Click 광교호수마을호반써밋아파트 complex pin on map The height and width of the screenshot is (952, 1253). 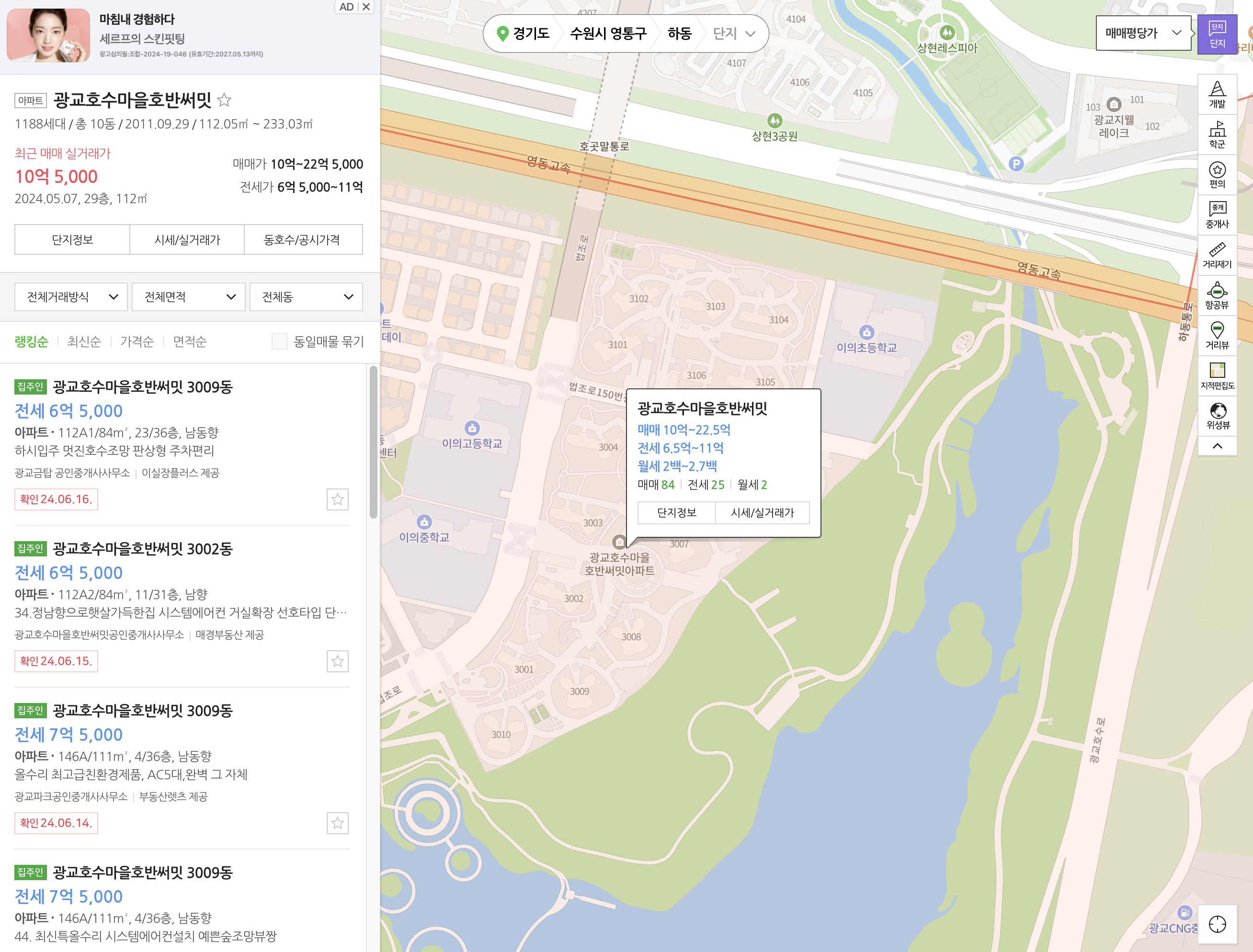(x=619, y=542)
